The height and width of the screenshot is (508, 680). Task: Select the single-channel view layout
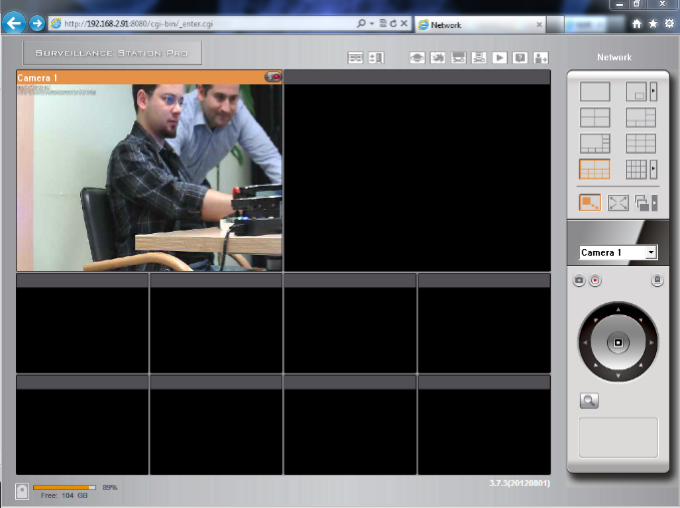pos(595,92)
